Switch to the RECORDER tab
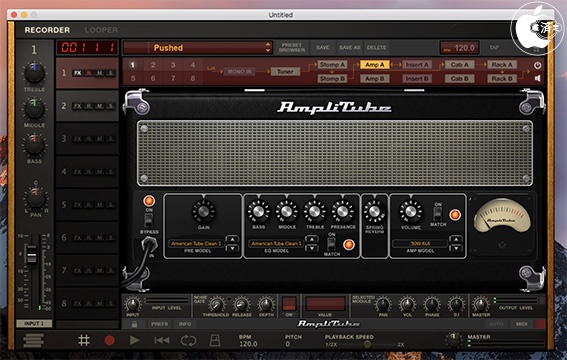Screen dimensions: 567x360 click(x=47, y=30)
